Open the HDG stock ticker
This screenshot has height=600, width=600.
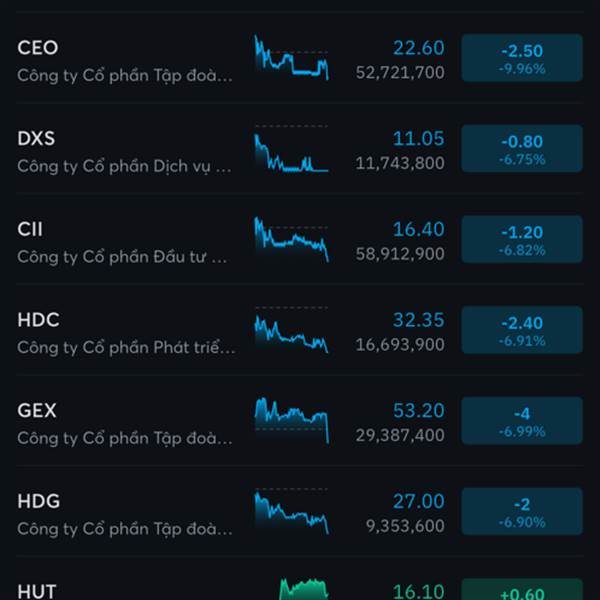[39, 501]
